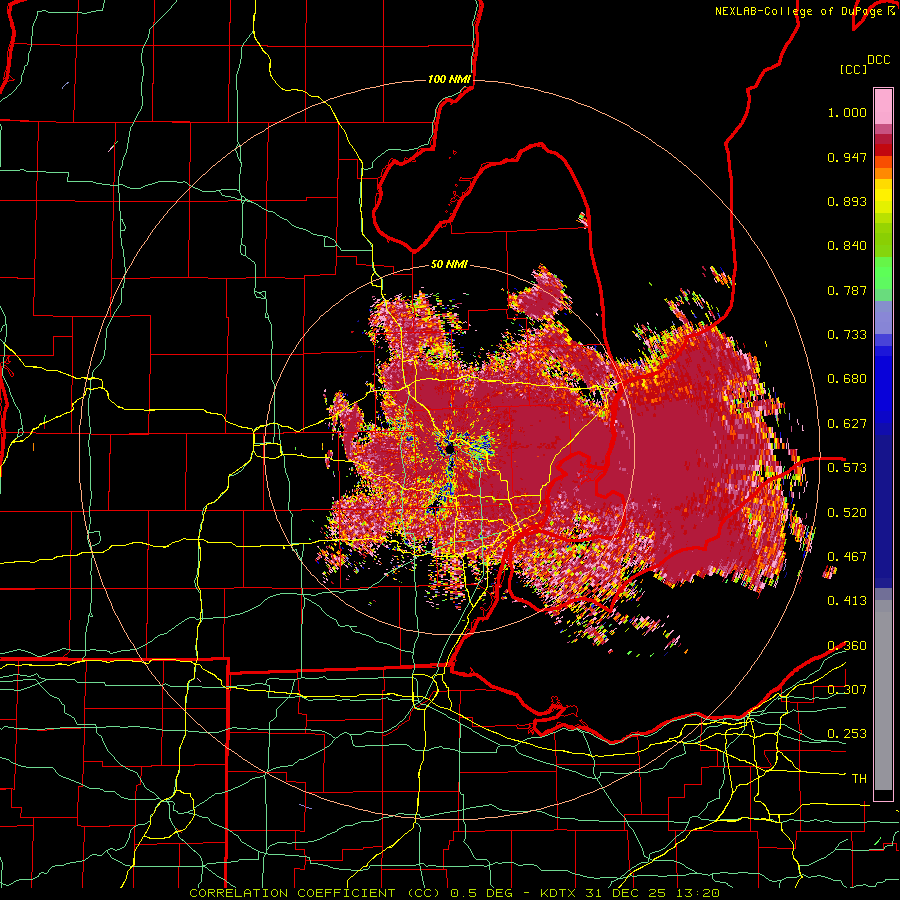Click the 0.627 legend value

click(847, 424)
